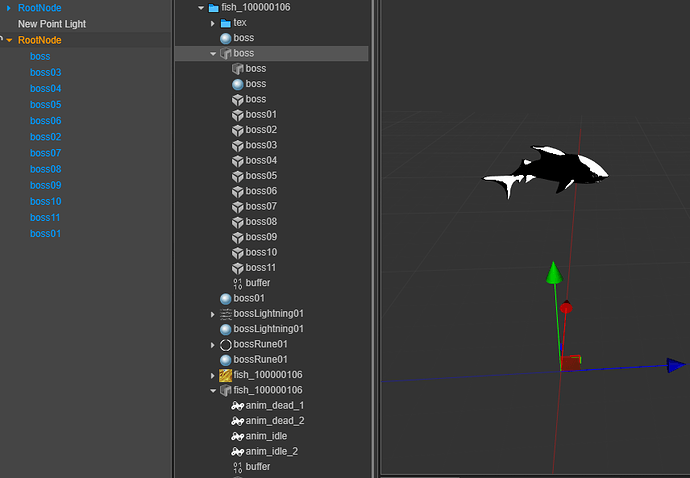This screenshot has height=478, width=690.
Task: Expand the bossLightning01 asset arrow
Action: pyautogui.click(x=213, y=314)
